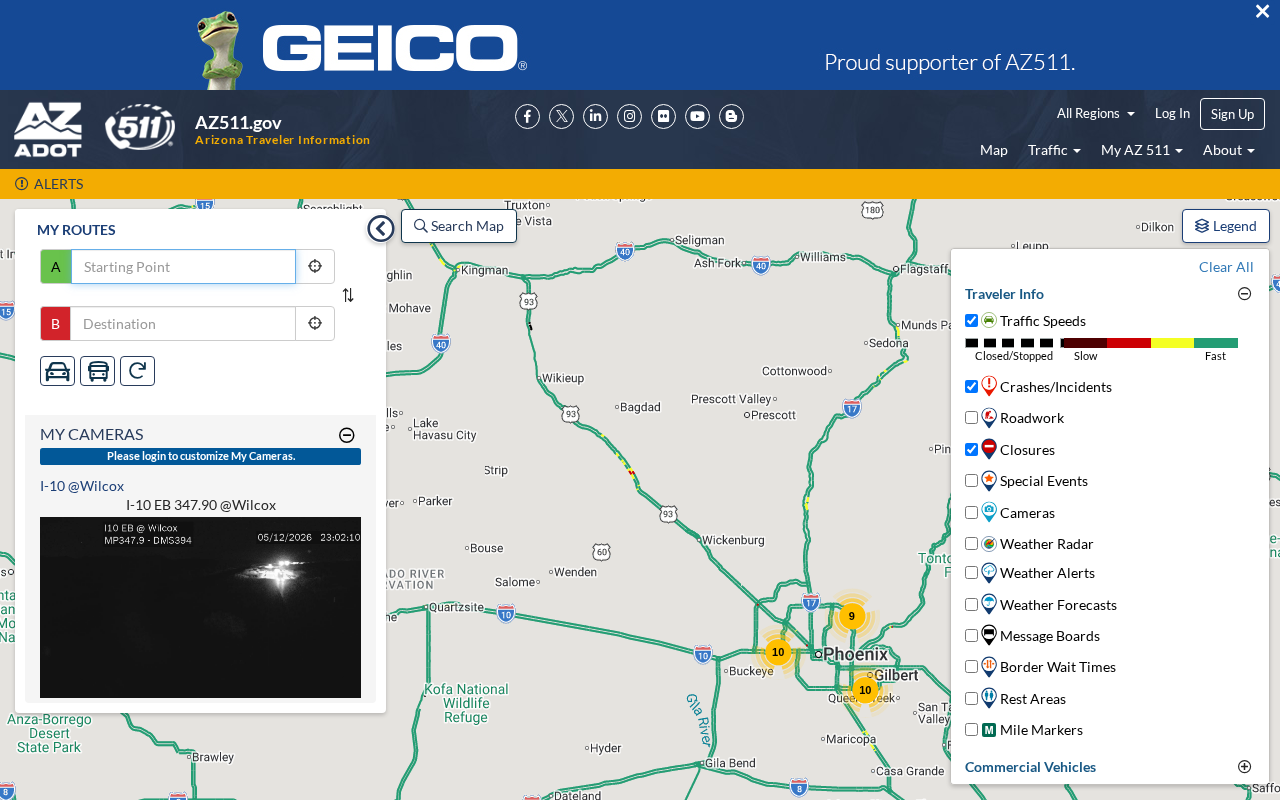Click the 511 logo
1280x800 pixels.
tap(140, 127)
